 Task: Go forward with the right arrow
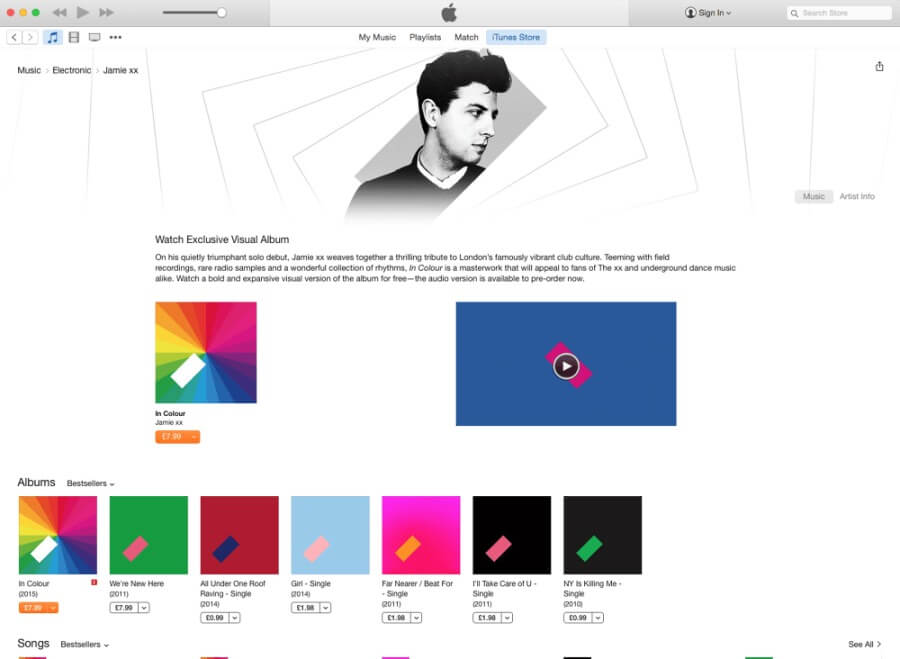[30, 37]
